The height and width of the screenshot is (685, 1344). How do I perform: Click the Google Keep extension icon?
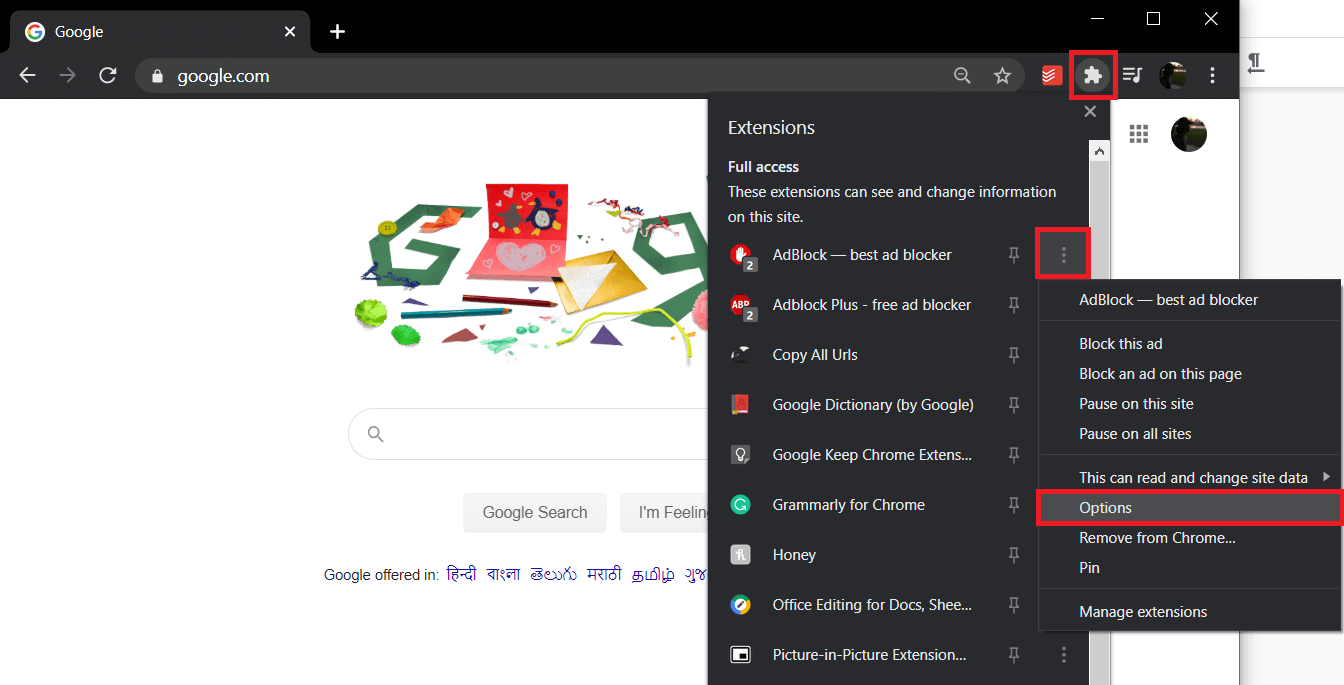click(x=740, y=455)
